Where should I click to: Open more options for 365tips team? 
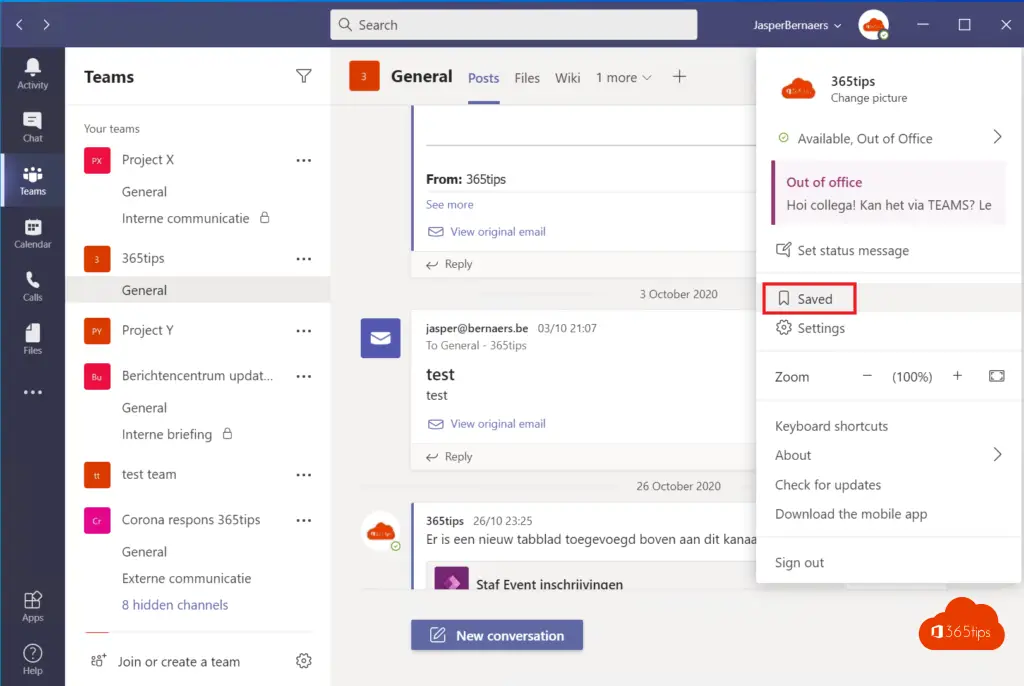(304, 259)
